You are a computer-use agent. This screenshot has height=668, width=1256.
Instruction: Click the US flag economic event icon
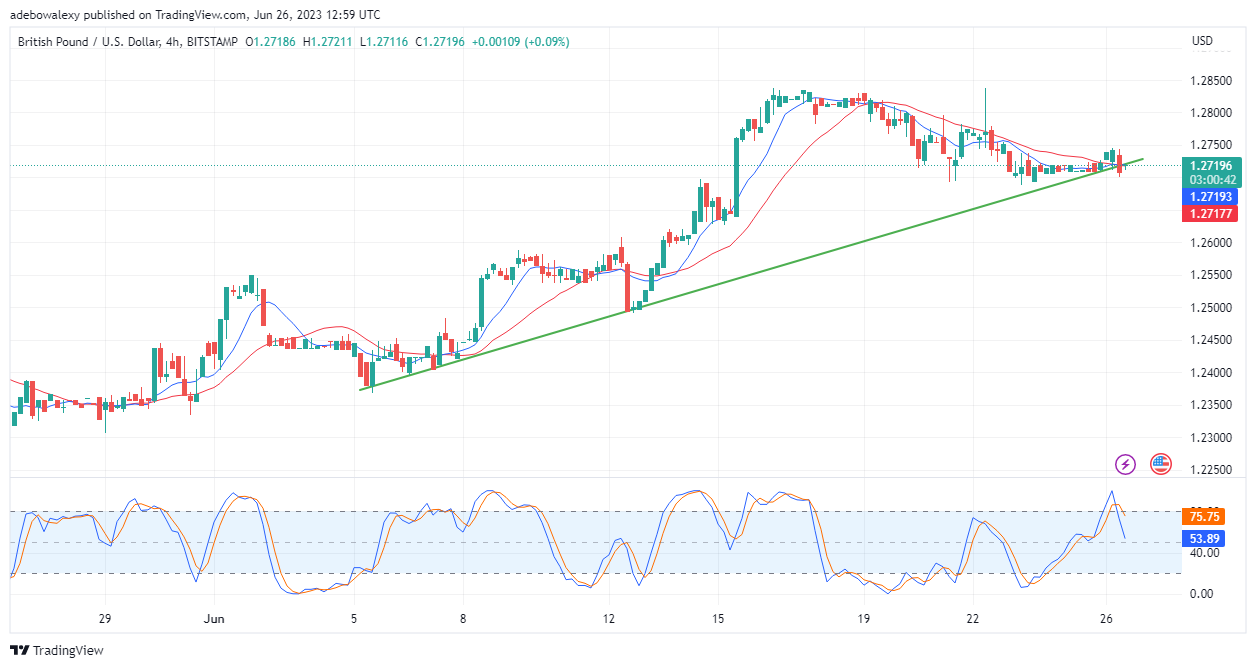pyautogui.click(x=1160, y=464)
